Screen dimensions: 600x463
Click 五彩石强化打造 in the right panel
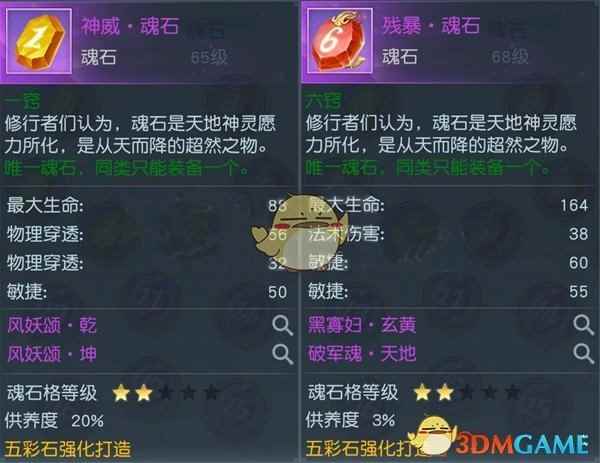(370, 449)
